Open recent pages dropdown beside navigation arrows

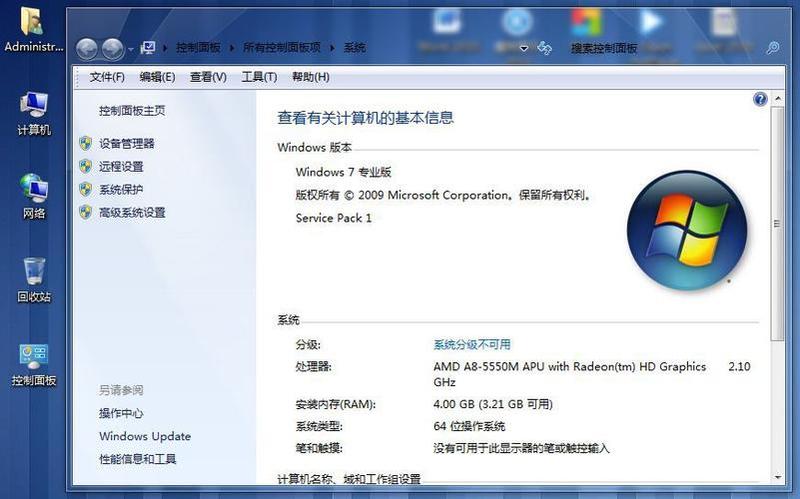click(x=131, y=49)
